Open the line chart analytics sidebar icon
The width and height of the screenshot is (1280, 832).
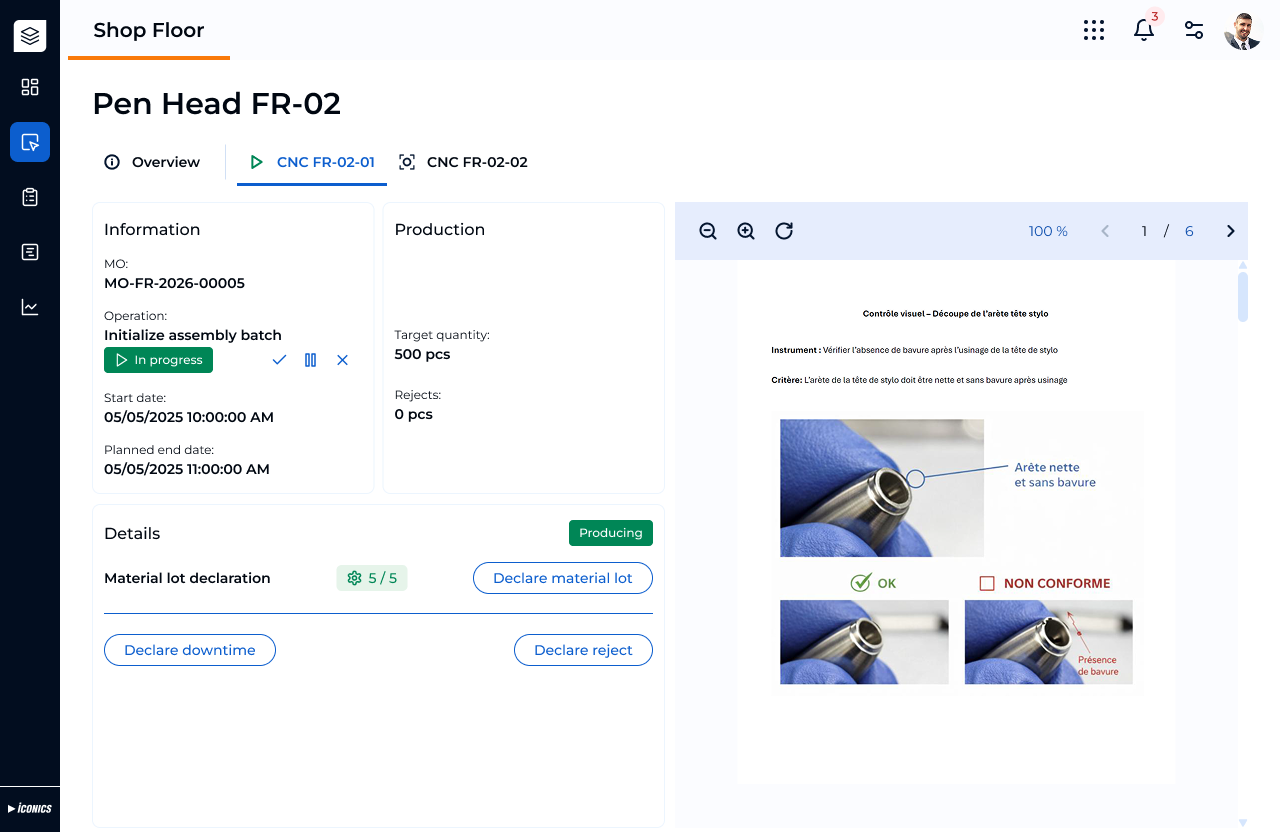tap(30, 307)
